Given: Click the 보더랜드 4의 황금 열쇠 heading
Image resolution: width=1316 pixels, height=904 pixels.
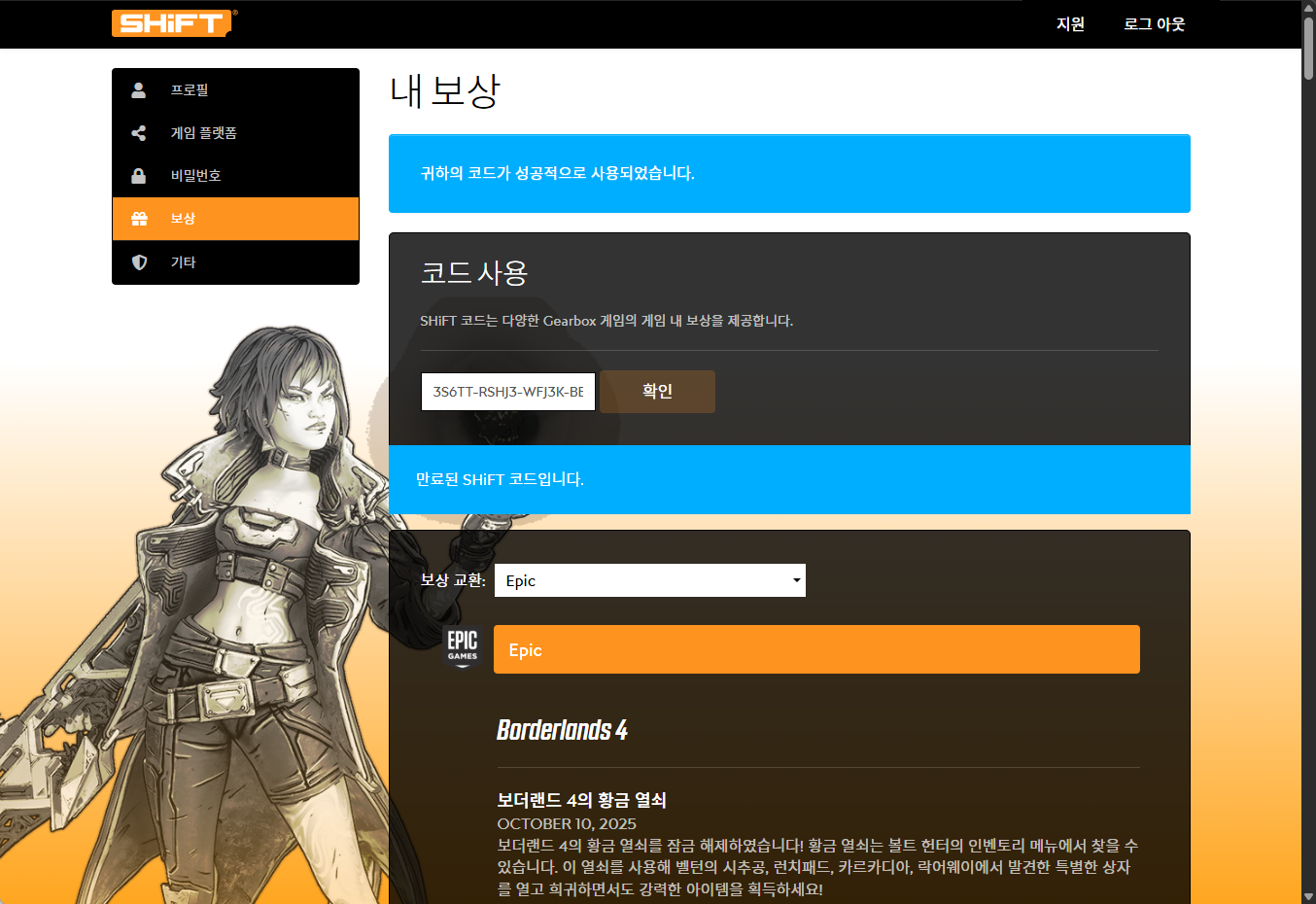Looking at the screenshot, I should [x=581, y=800].
